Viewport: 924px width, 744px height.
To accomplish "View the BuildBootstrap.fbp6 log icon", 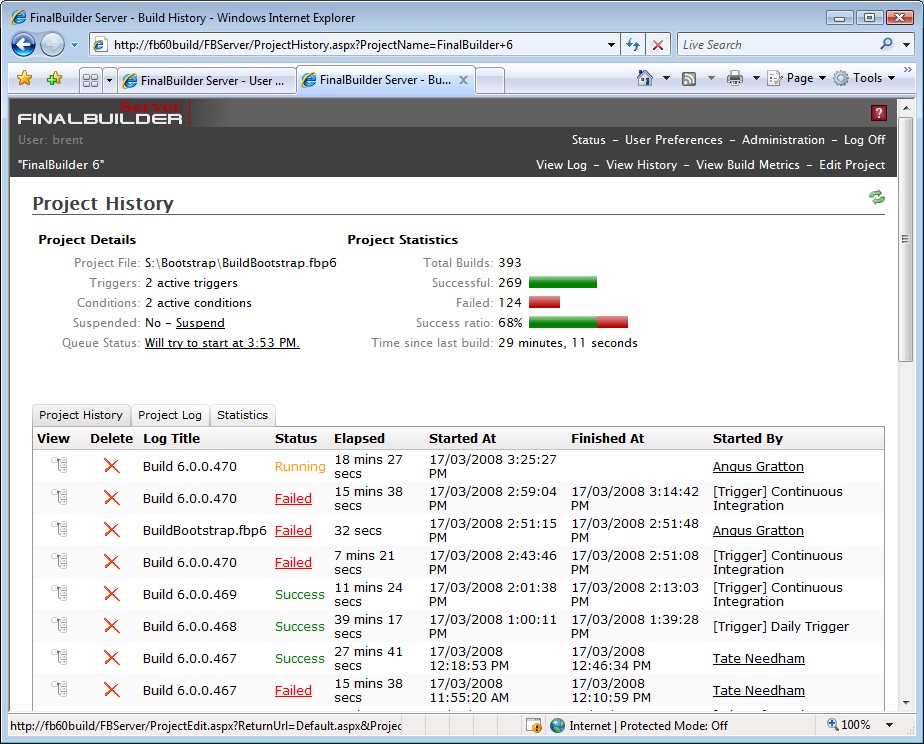I will coord(60,530).
